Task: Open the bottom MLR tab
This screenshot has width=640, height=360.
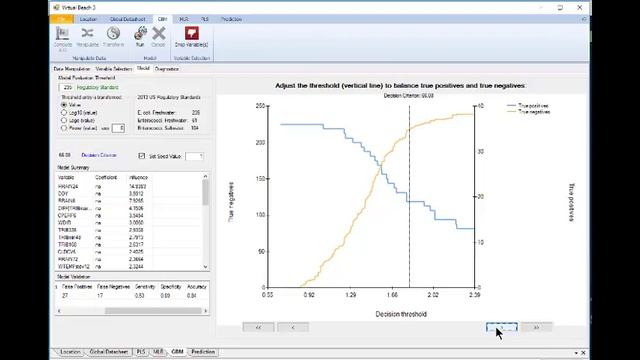Action: (x=158, y=352)
